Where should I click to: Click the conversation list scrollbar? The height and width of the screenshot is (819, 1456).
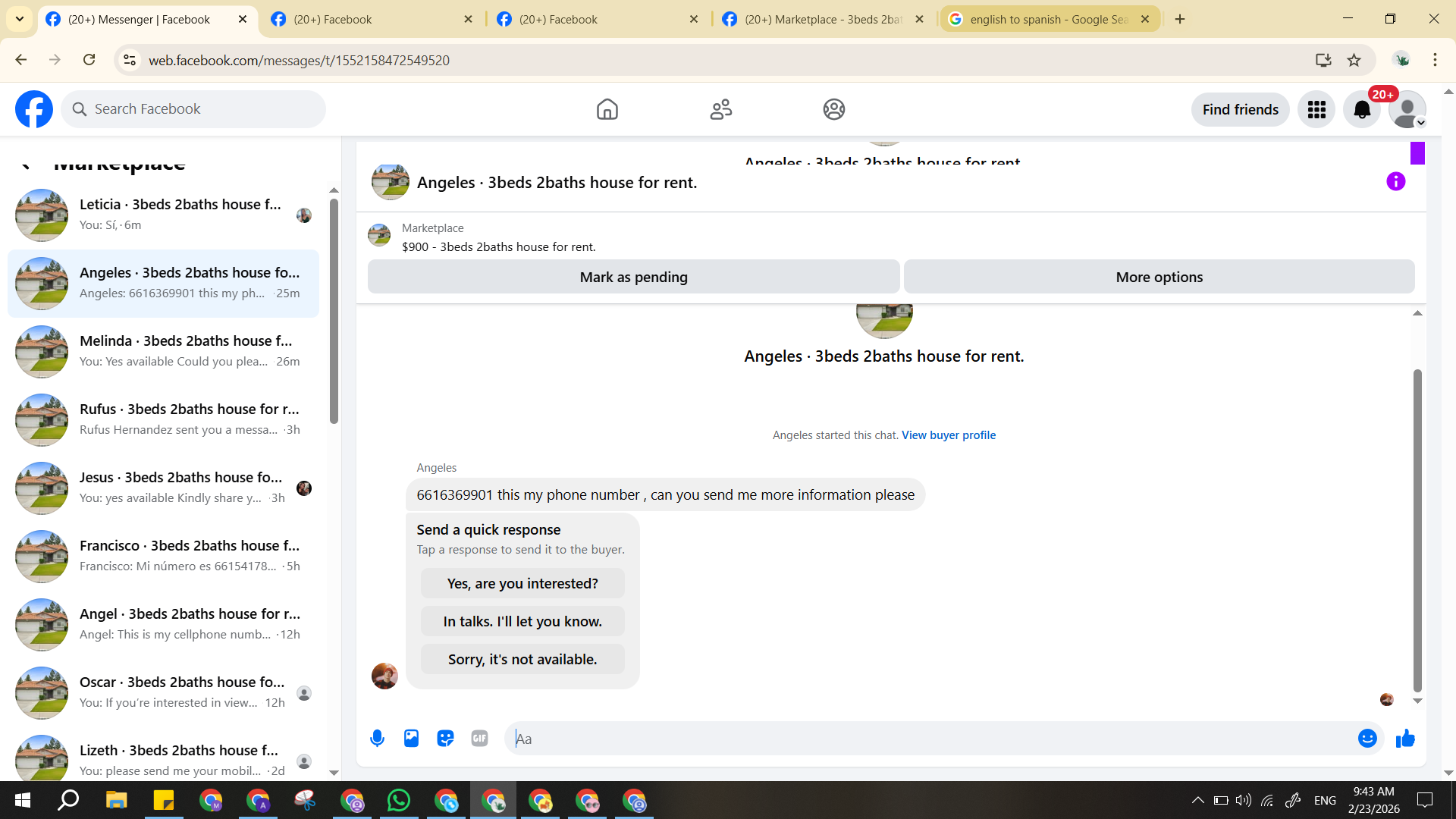334,311
